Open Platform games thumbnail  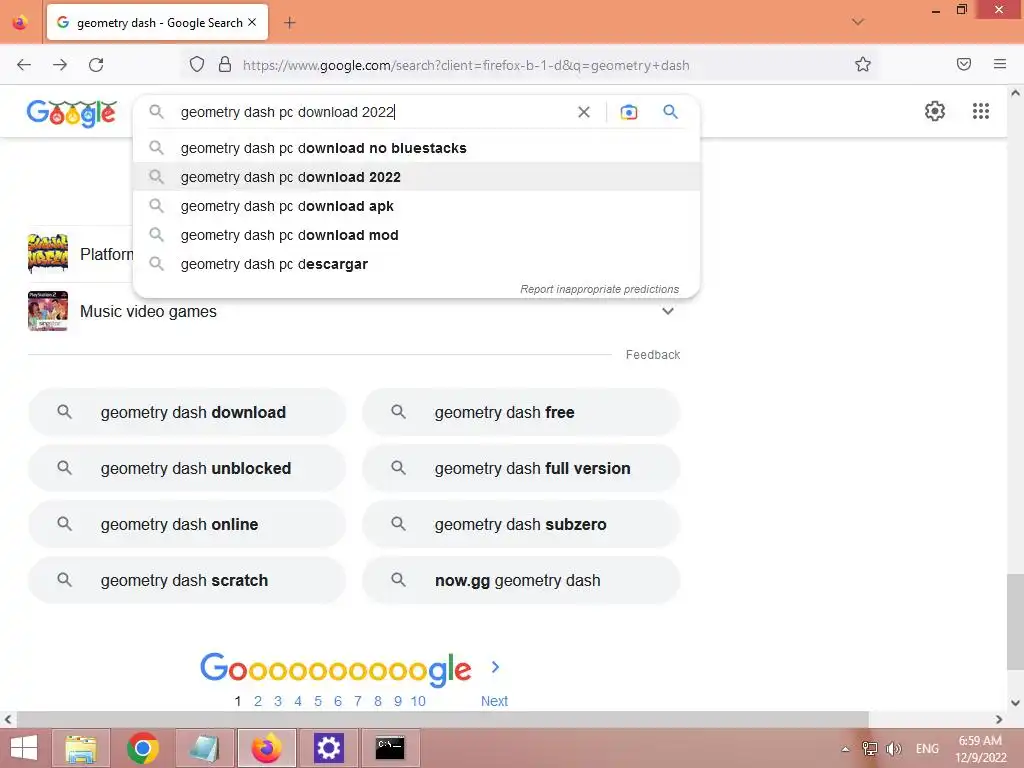click(x=48, y=253)
